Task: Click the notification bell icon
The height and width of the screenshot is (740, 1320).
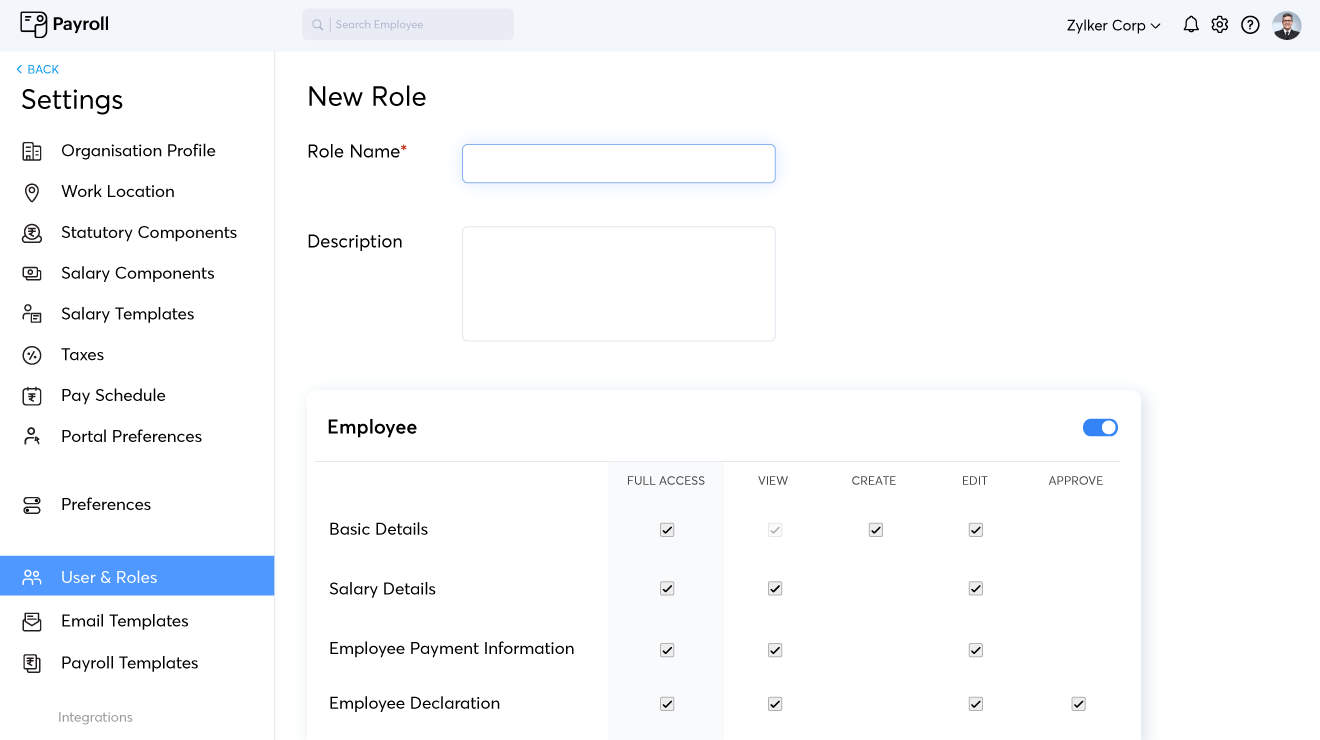Action: (1191, 24)
